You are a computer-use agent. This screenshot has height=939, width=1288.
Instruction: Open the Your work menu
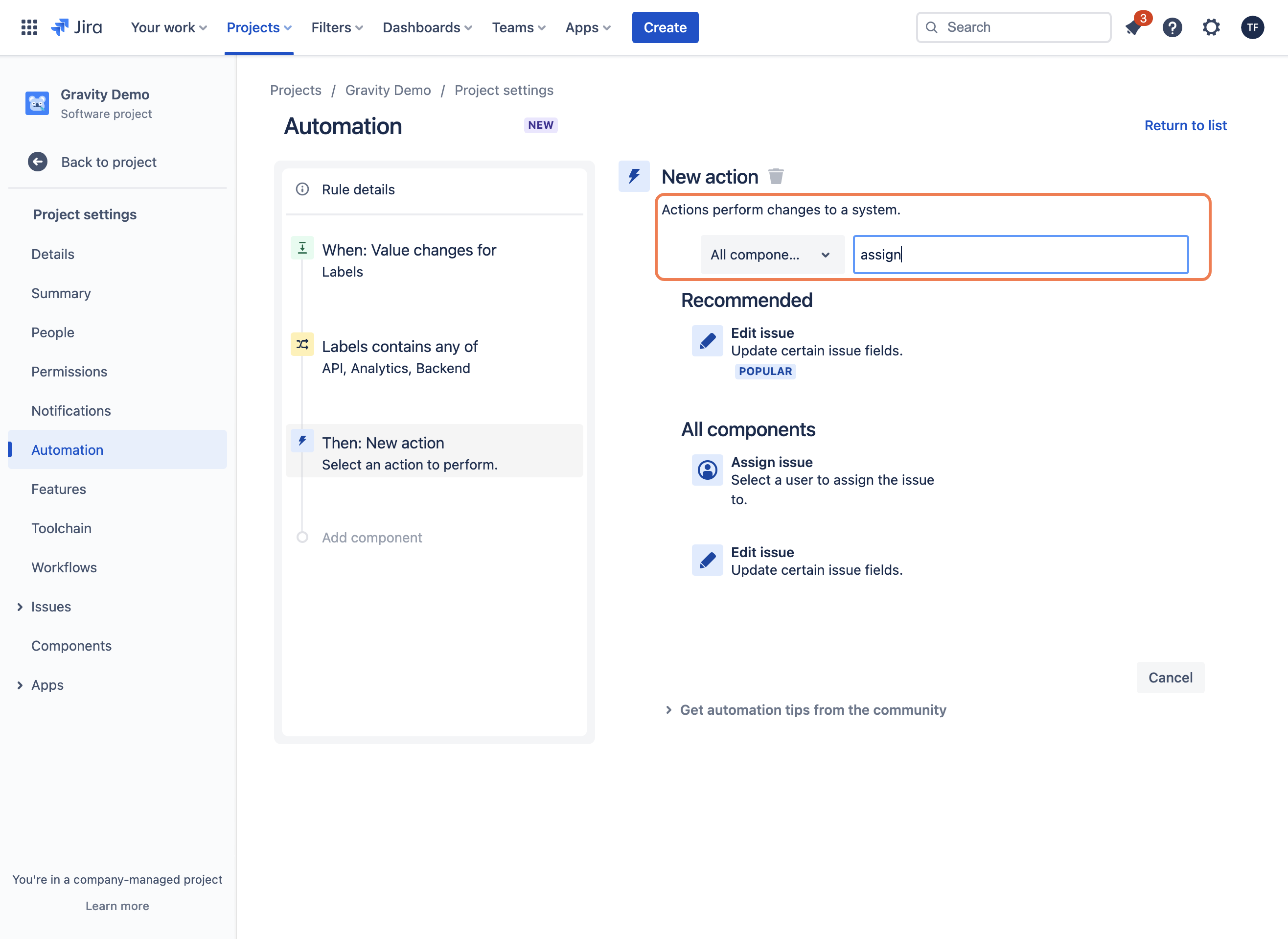tap(169, 27)
